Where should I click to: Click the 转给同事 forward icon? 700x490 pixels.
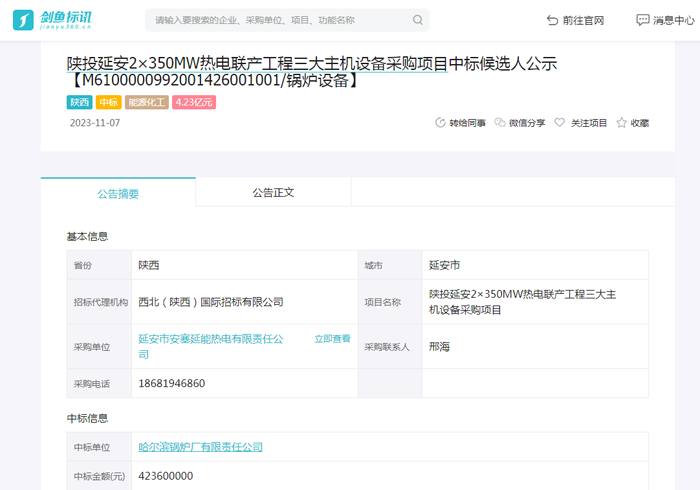point(440,123)
